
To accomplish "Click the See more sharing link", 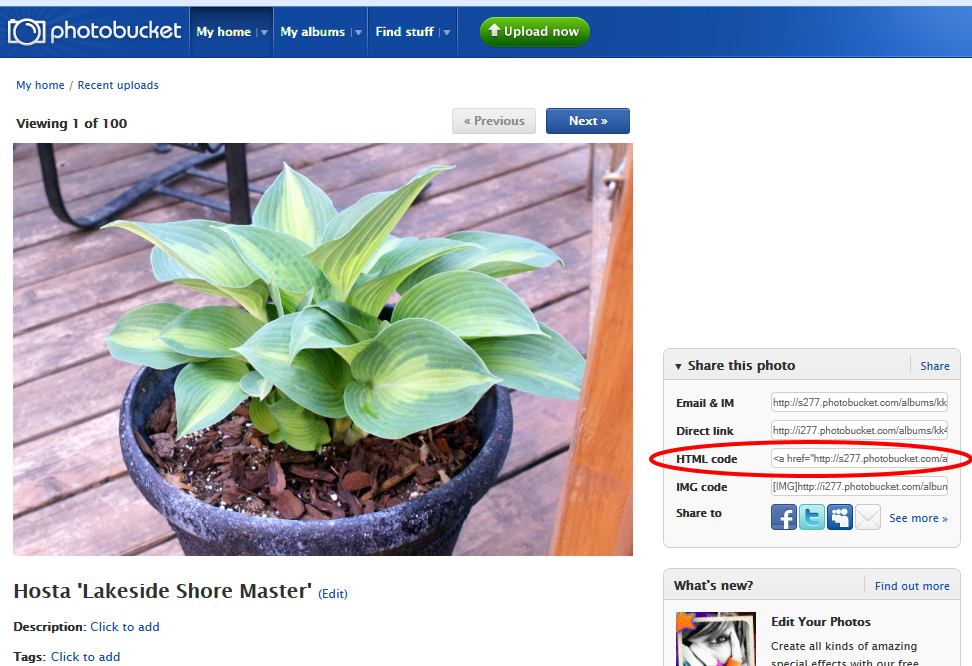I will [918, 518].
